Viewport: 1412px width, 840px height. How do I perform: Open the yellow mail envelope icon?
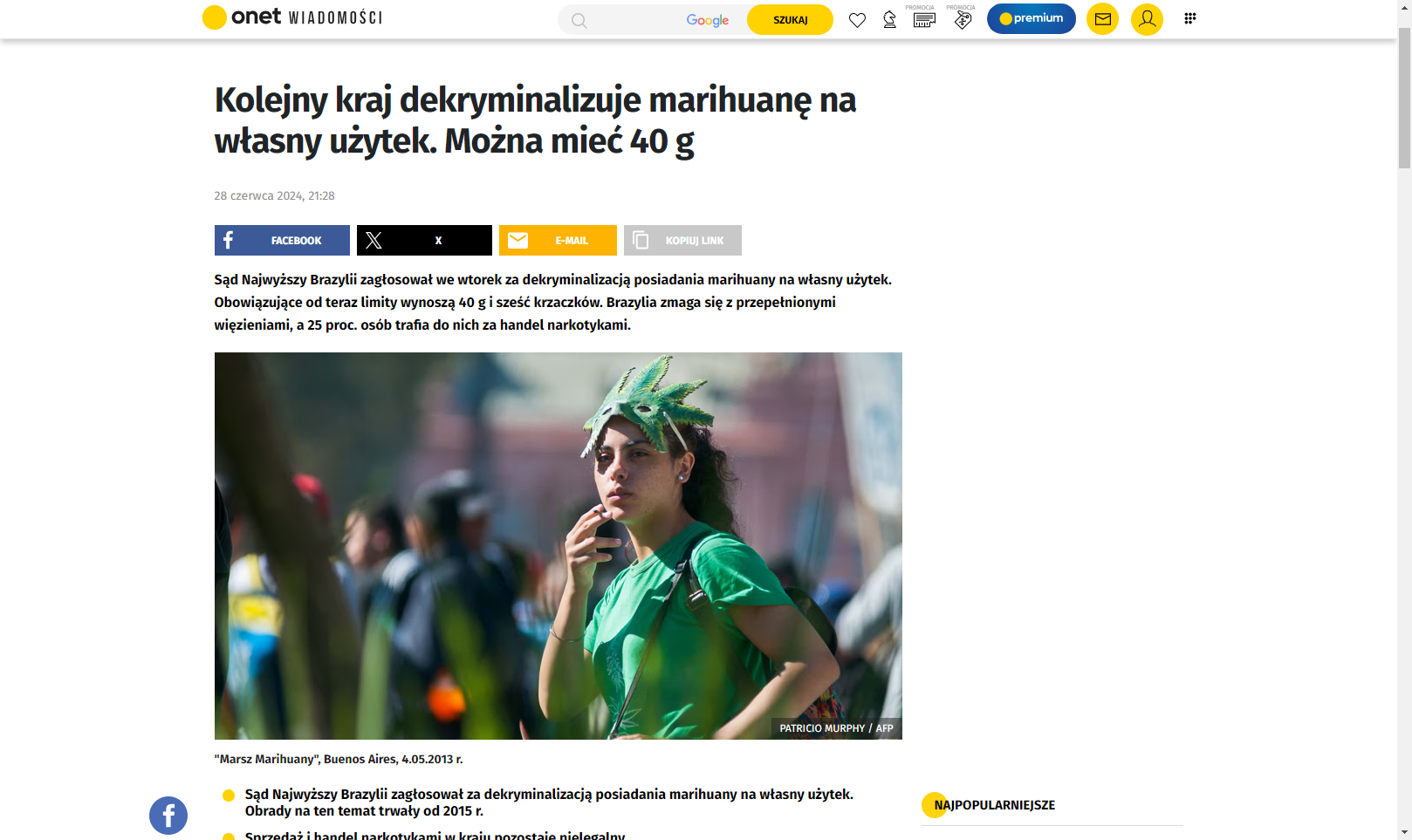1103,19
